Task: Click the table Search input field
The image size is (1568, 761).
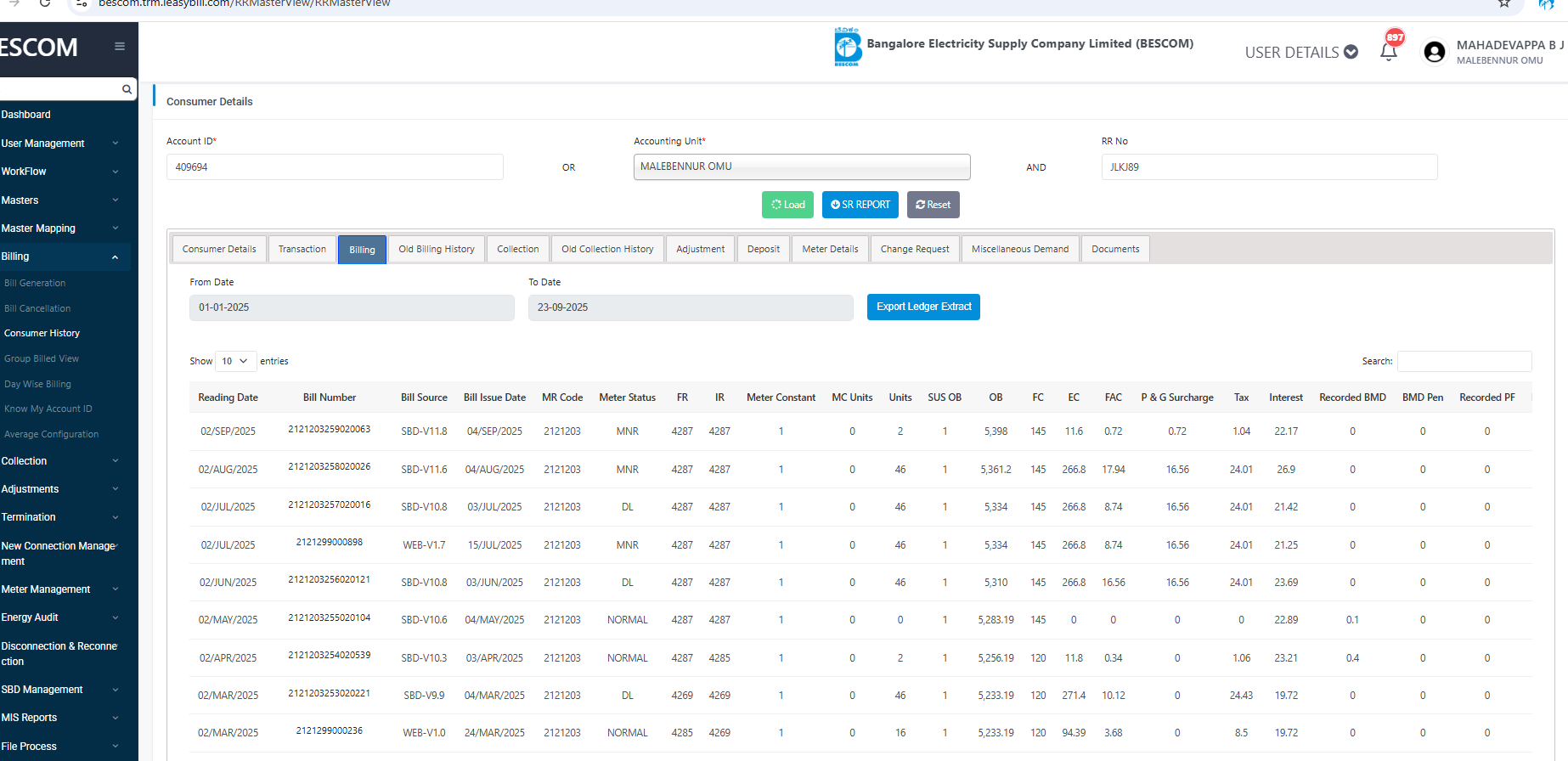Action: point(1464,361)
